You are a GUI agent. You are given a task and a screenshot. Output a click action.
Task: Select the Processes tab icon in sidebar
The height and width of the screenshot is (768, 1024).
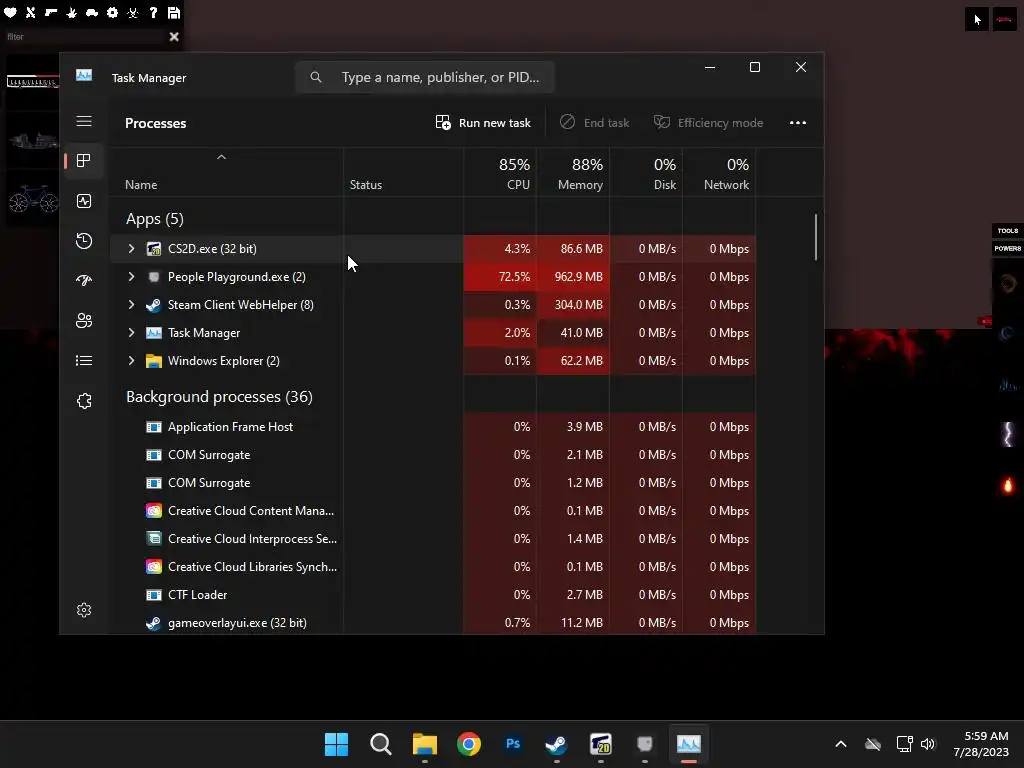[x=84, y=161]
